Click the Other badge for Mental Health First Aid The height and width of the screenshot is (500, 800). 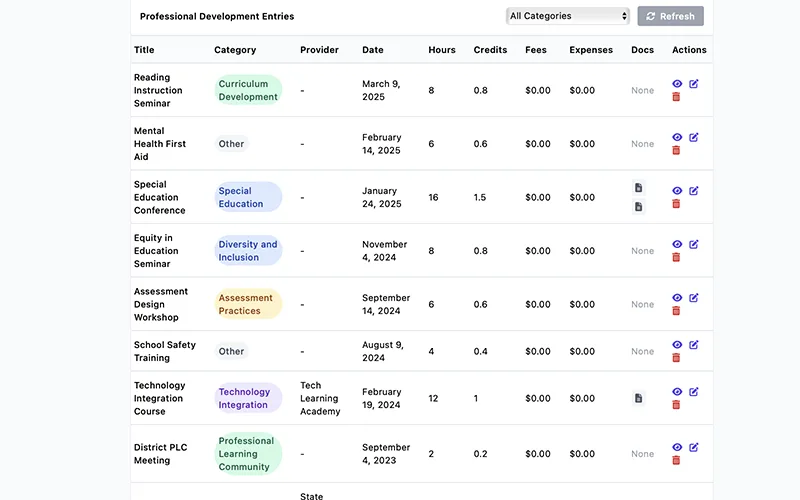231,144
